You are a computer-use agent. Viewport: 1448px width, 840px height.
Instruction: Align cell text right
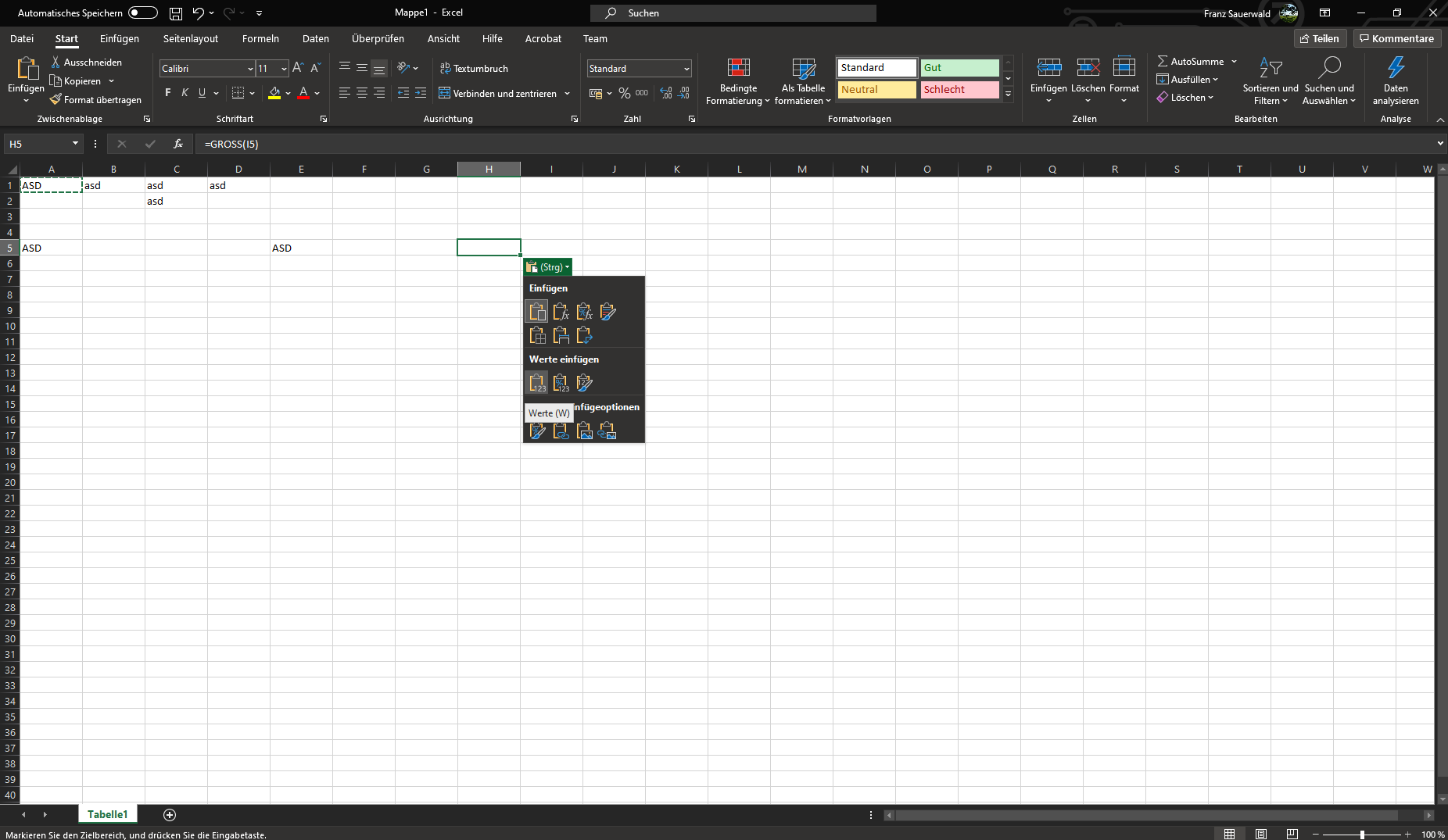[379, 93]
